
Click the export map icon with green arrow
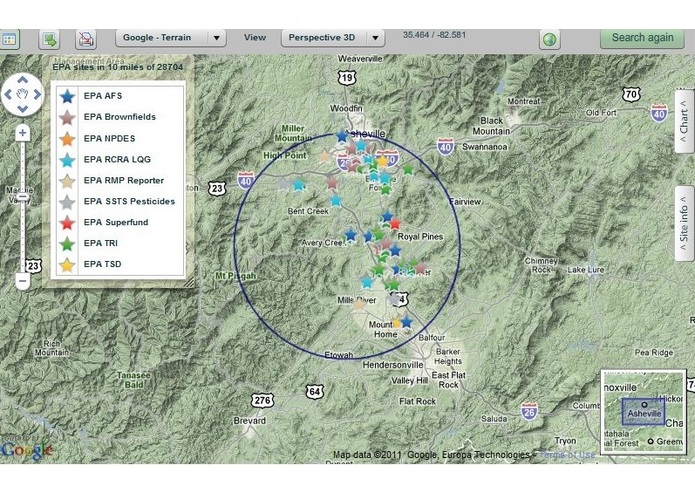[49, 39]
